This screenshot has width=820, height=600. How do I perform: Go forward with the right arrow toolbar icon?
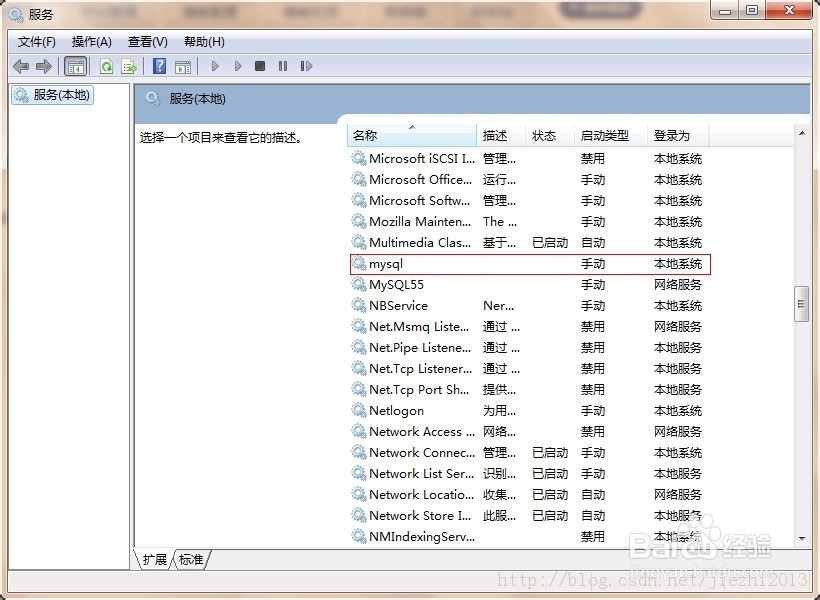tap(43, 66)
